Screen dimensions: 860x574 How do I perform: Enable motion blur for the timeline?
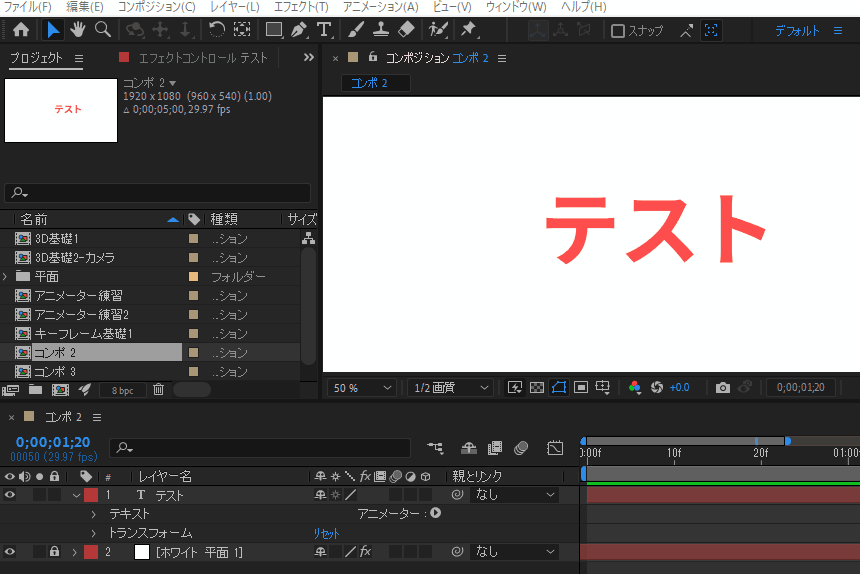tap(521, 448)
